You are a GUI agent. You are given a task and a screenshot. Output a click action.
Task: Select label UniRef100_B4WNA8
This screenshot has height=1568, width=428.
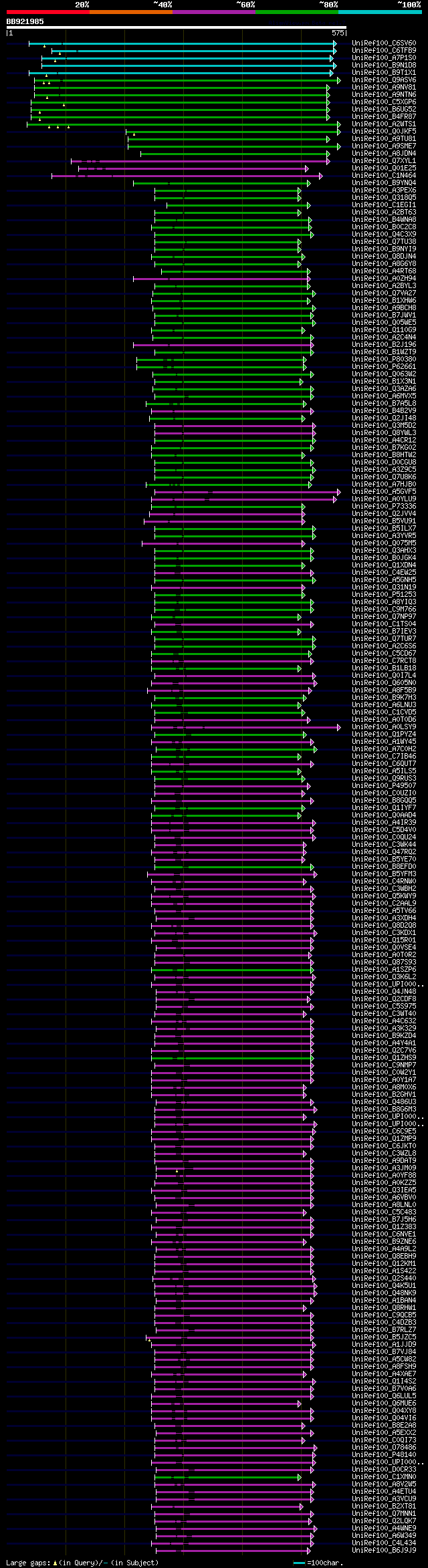click(384, 220)
